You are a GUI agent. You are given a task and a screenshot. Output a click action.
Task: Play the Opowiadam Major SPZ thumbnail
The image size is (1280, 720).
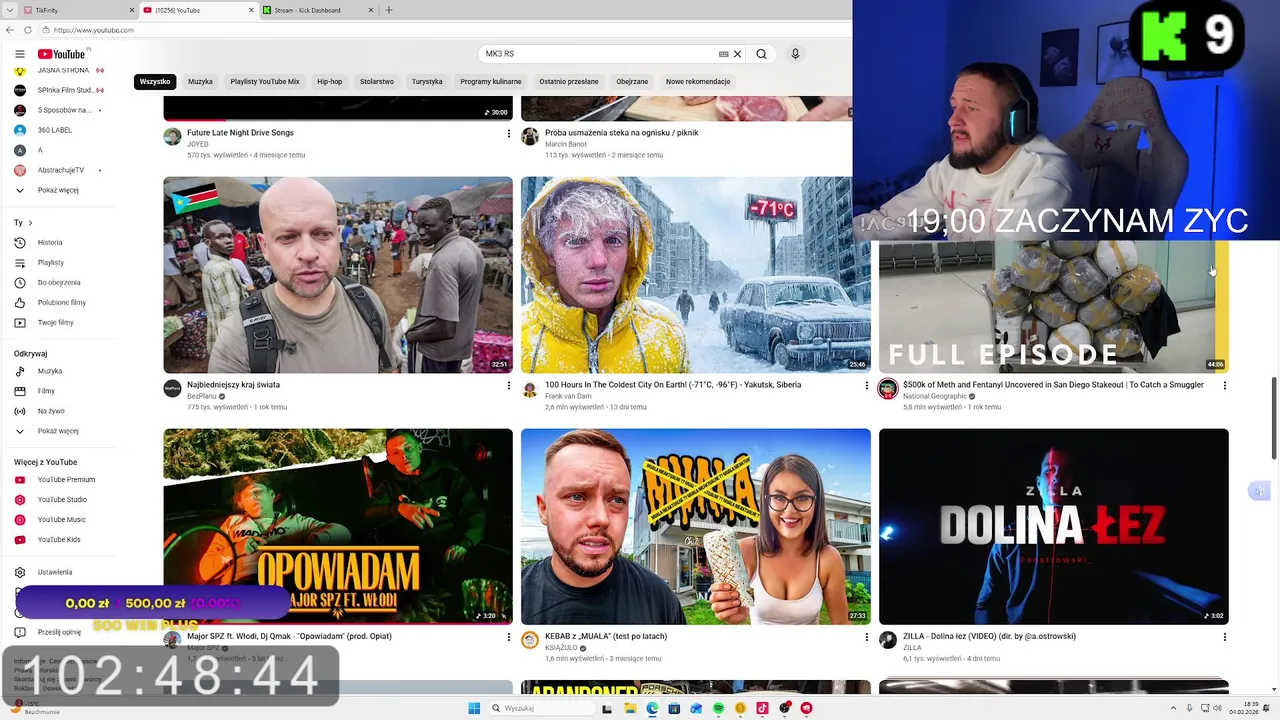tap(338, 527)
